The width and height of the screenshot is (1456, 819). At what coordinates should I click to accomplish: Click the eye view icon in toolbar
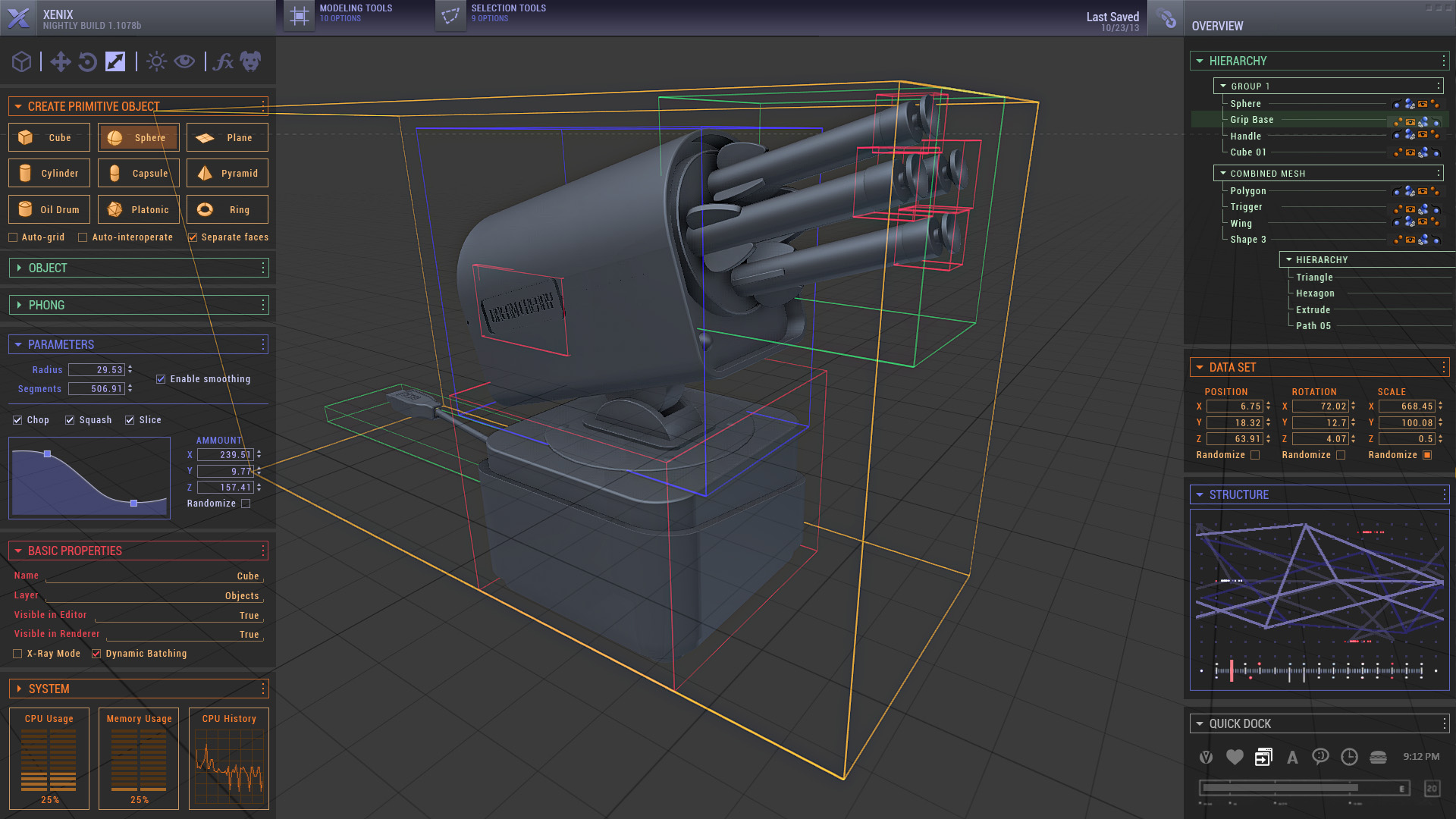[x=184, y=61]
